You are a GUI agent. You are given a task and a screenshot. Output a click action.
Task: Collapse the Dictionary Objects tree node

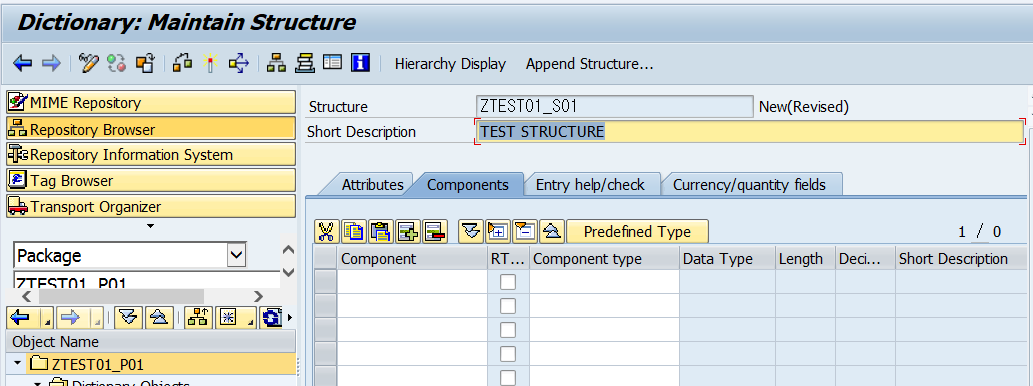37,383
